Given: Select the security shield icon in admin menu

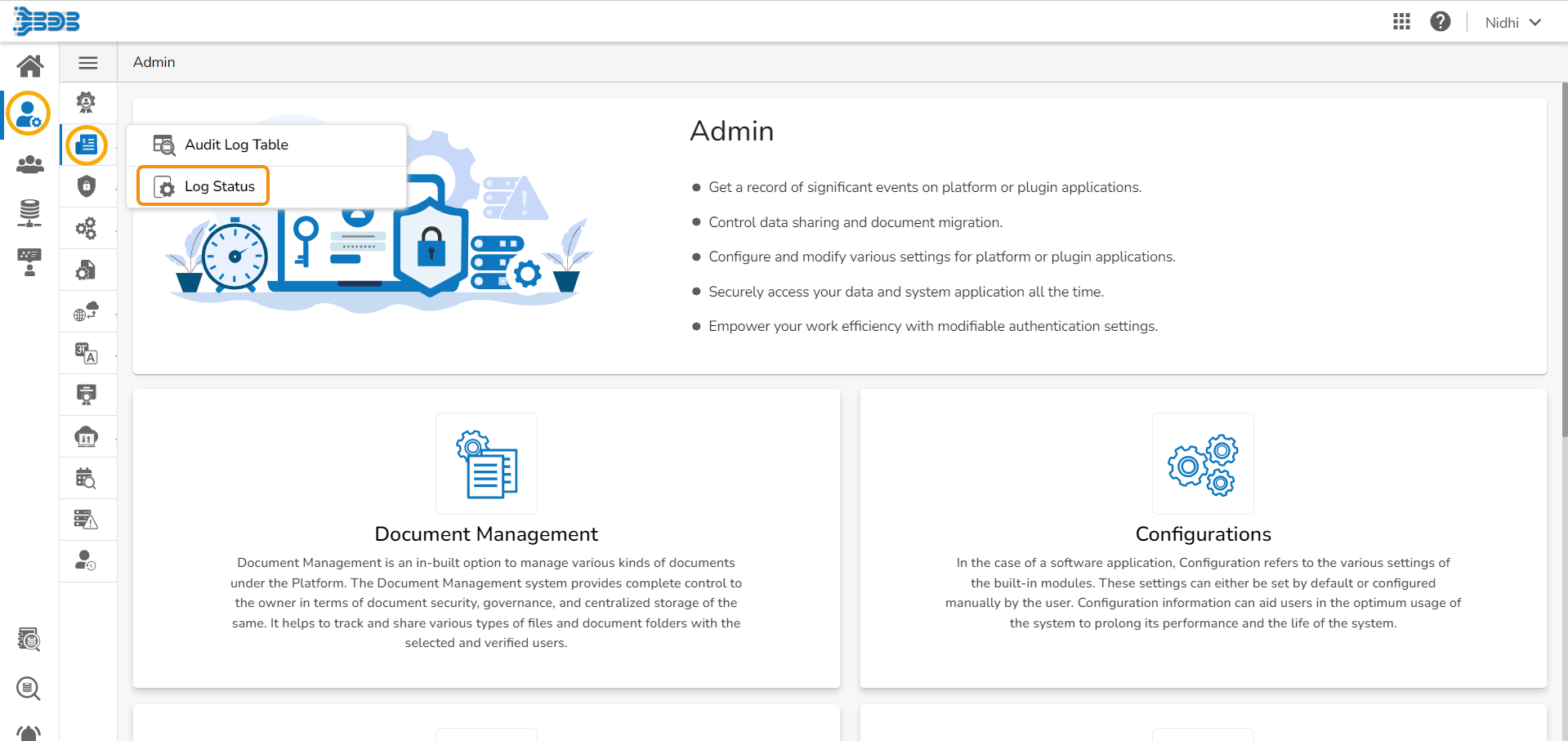Looking at the screenshot, I should 87,185.
